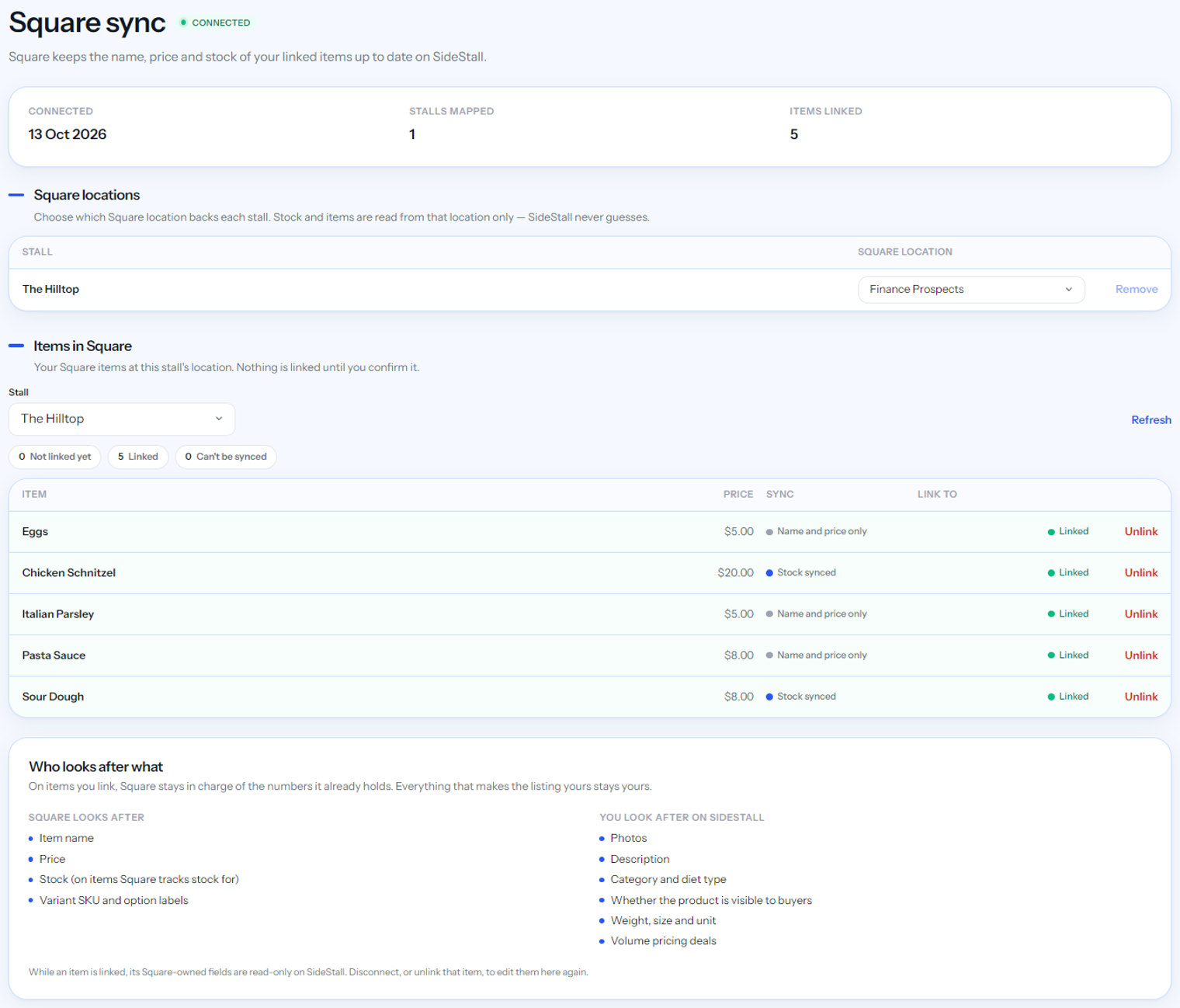This screenshot has height=1008, width=1180.
Task: Unlink the Pasta Sauce item
Action: click(x=1140, y=655)
